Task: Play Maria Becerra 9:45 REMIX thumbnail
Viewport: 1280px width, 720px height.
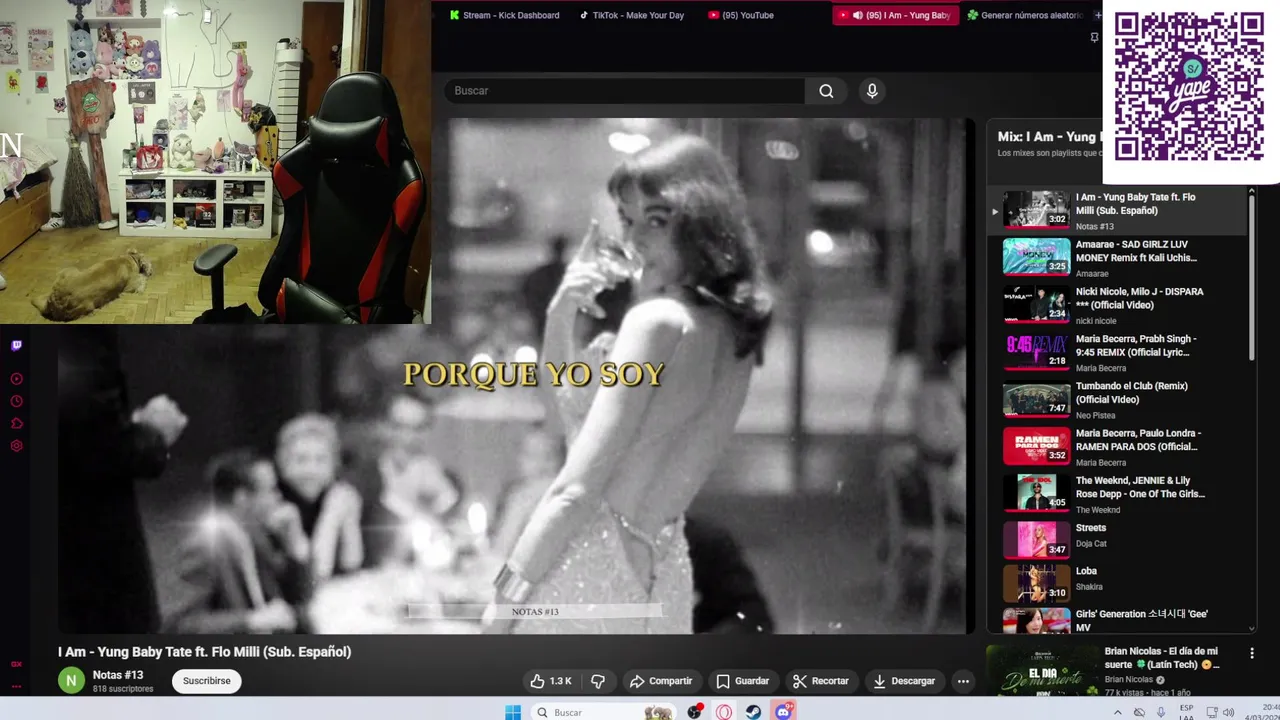Action: [1036, 351]
